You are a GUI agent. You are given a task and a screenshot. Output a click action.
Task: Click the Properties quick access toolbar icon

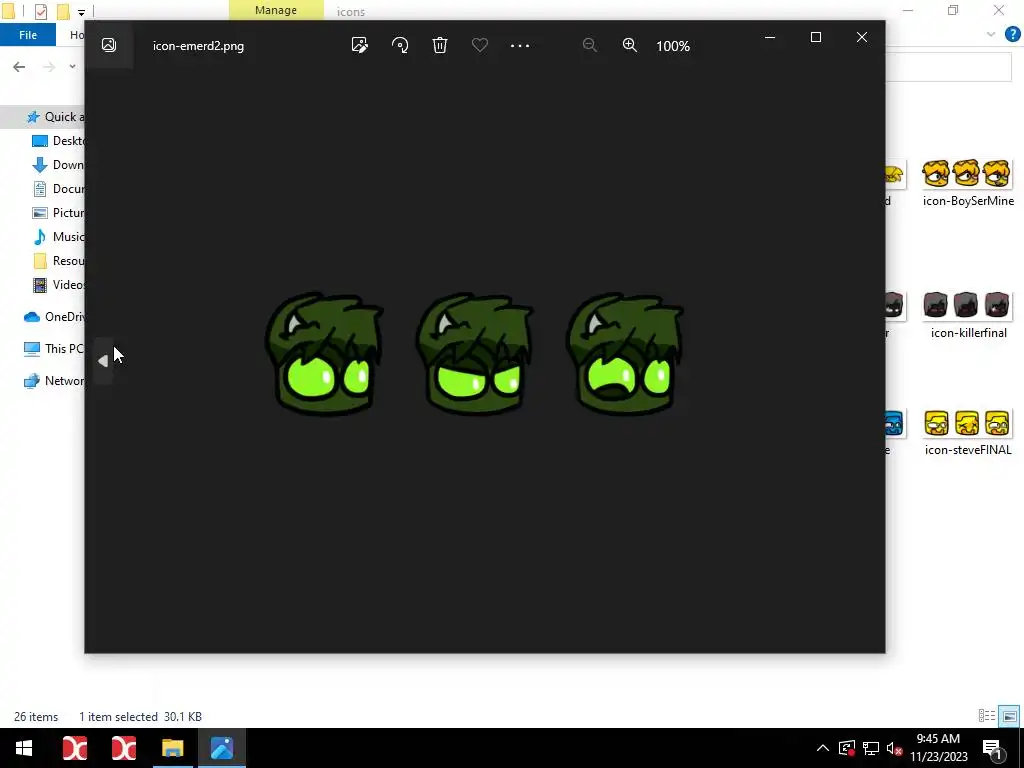[x=40, y=11]
